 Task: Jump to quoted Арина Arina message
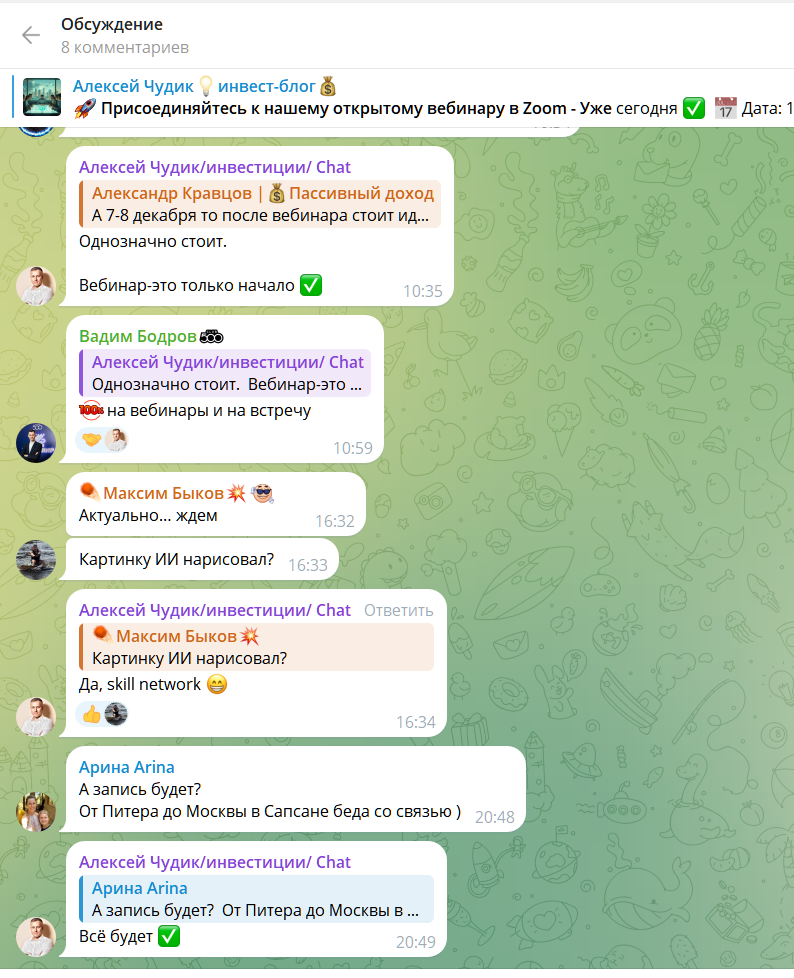[256, 899]
